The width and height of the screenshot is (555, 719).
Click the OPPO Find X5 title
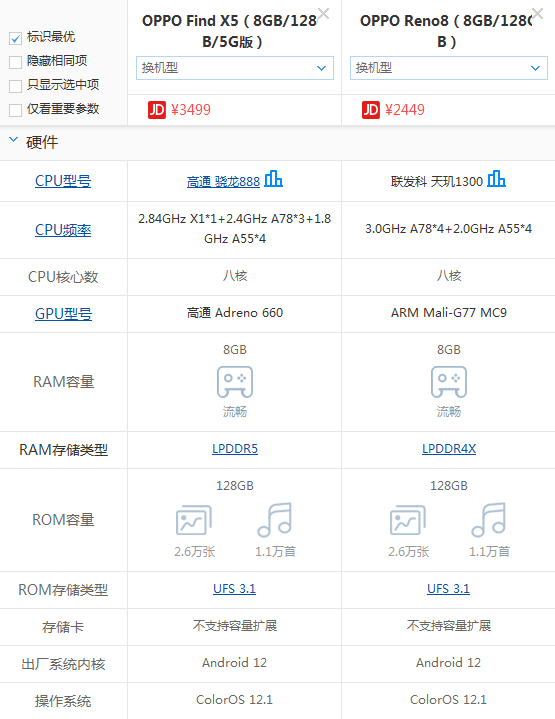click(232, 31)
